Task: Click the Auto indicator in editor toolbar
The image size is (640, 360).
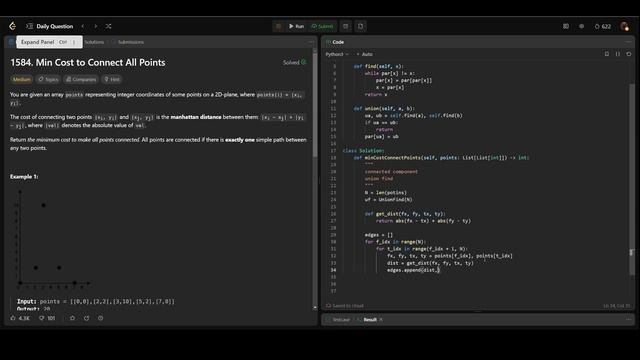Action: [364, 54]
